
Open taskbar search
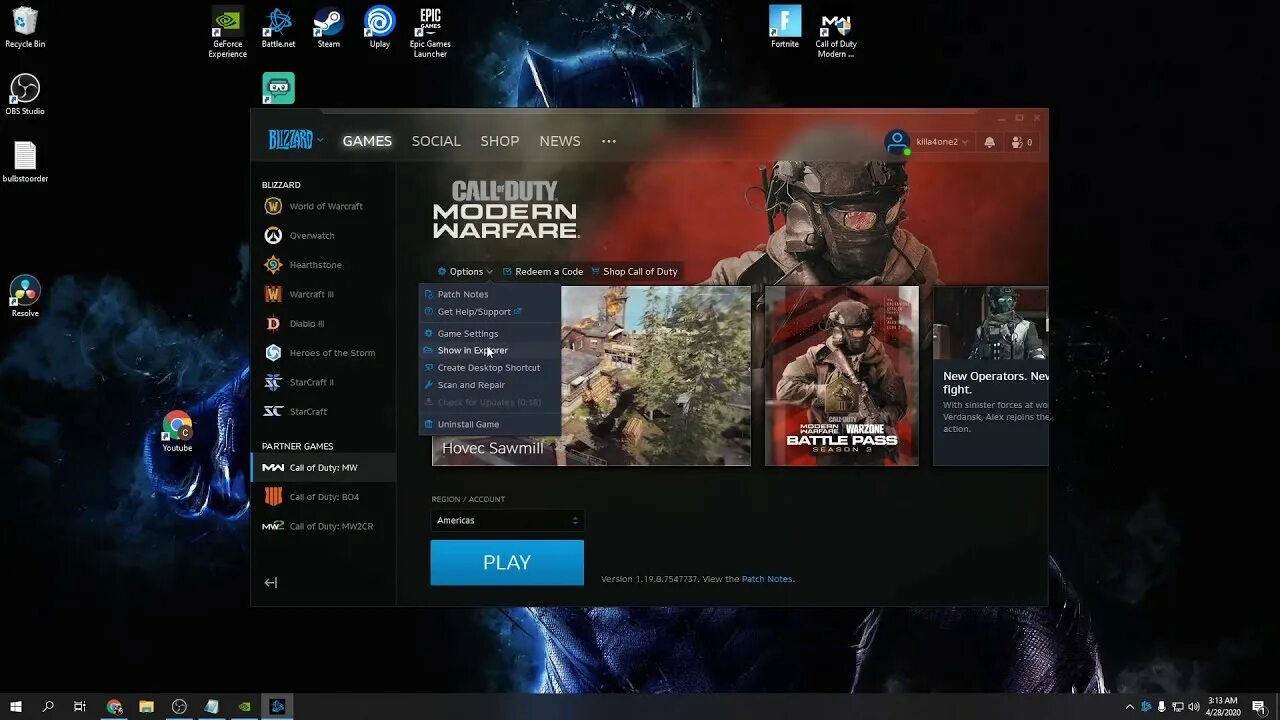48,706
